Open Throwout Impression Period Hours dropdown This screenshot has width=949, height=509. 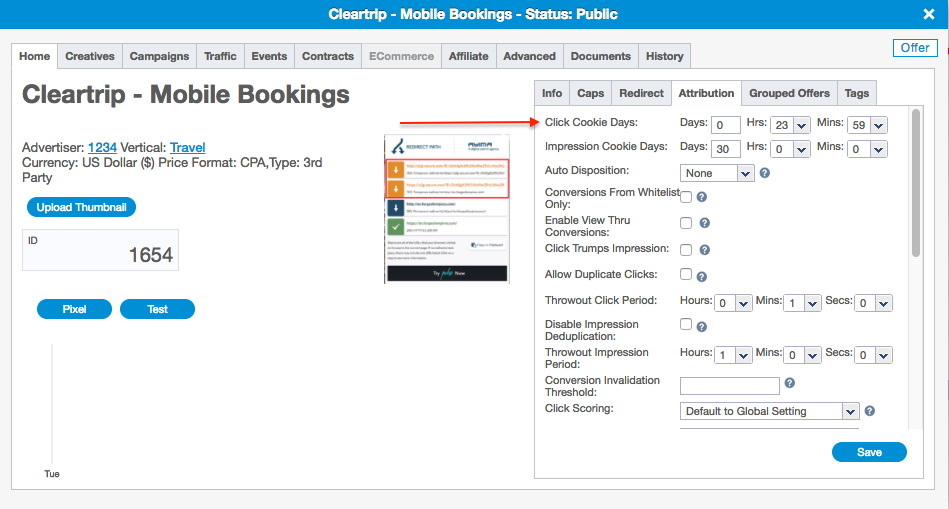coord(744,355)
